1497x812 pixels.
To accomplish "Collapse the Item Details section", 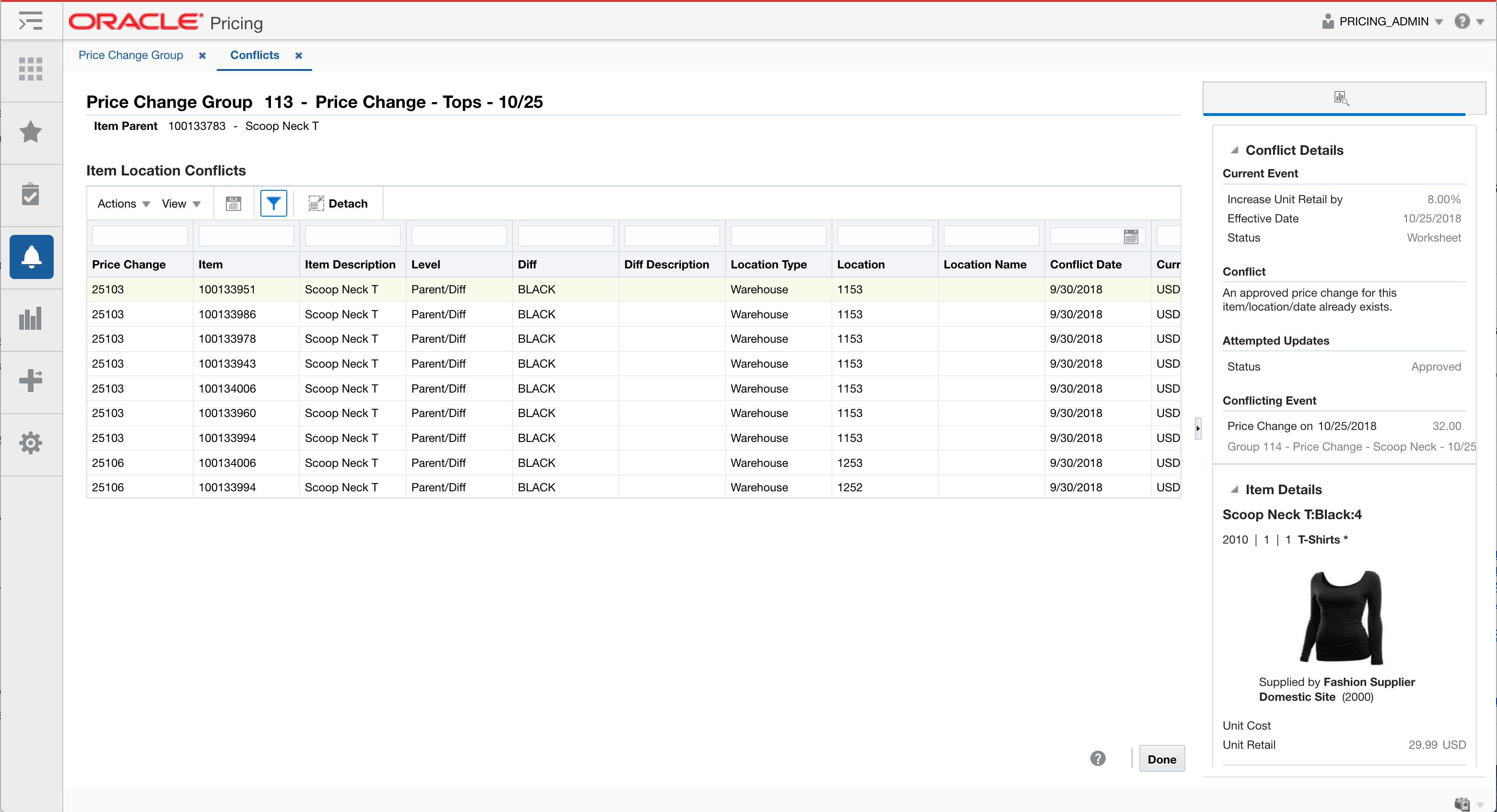I will click(1234, 489).
